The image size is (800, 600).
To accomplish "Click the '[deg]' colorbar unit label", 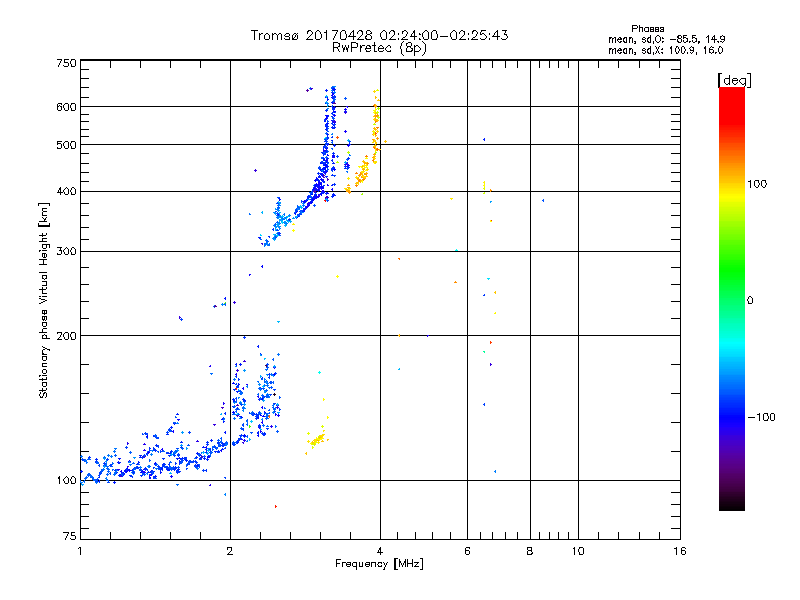I will 734,80.
